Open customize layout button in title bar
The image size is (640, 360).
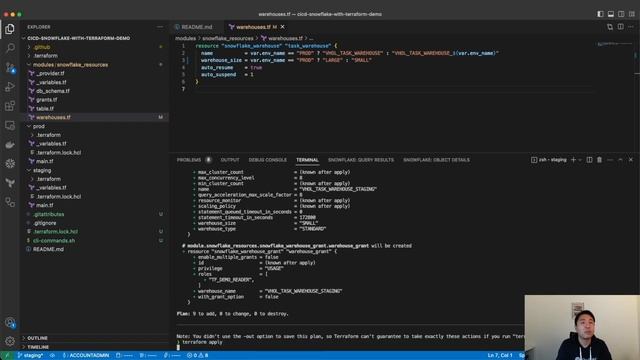(631, 14)
